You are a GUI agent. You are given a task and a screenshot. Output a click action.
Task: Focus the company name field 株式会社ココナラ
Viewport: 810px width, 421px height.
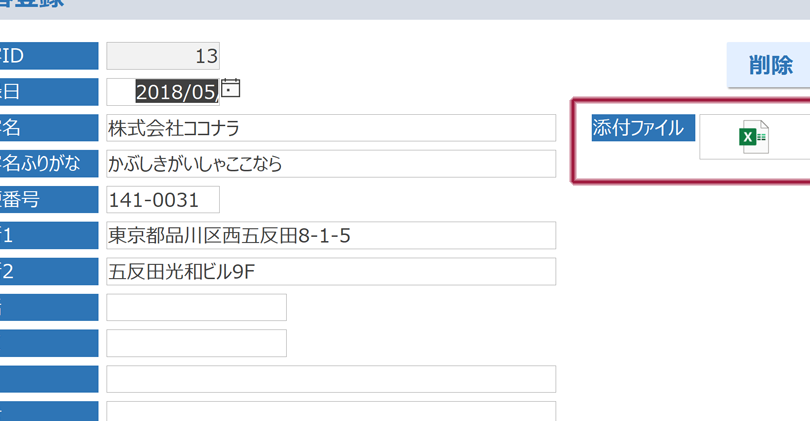click(330, 128)
